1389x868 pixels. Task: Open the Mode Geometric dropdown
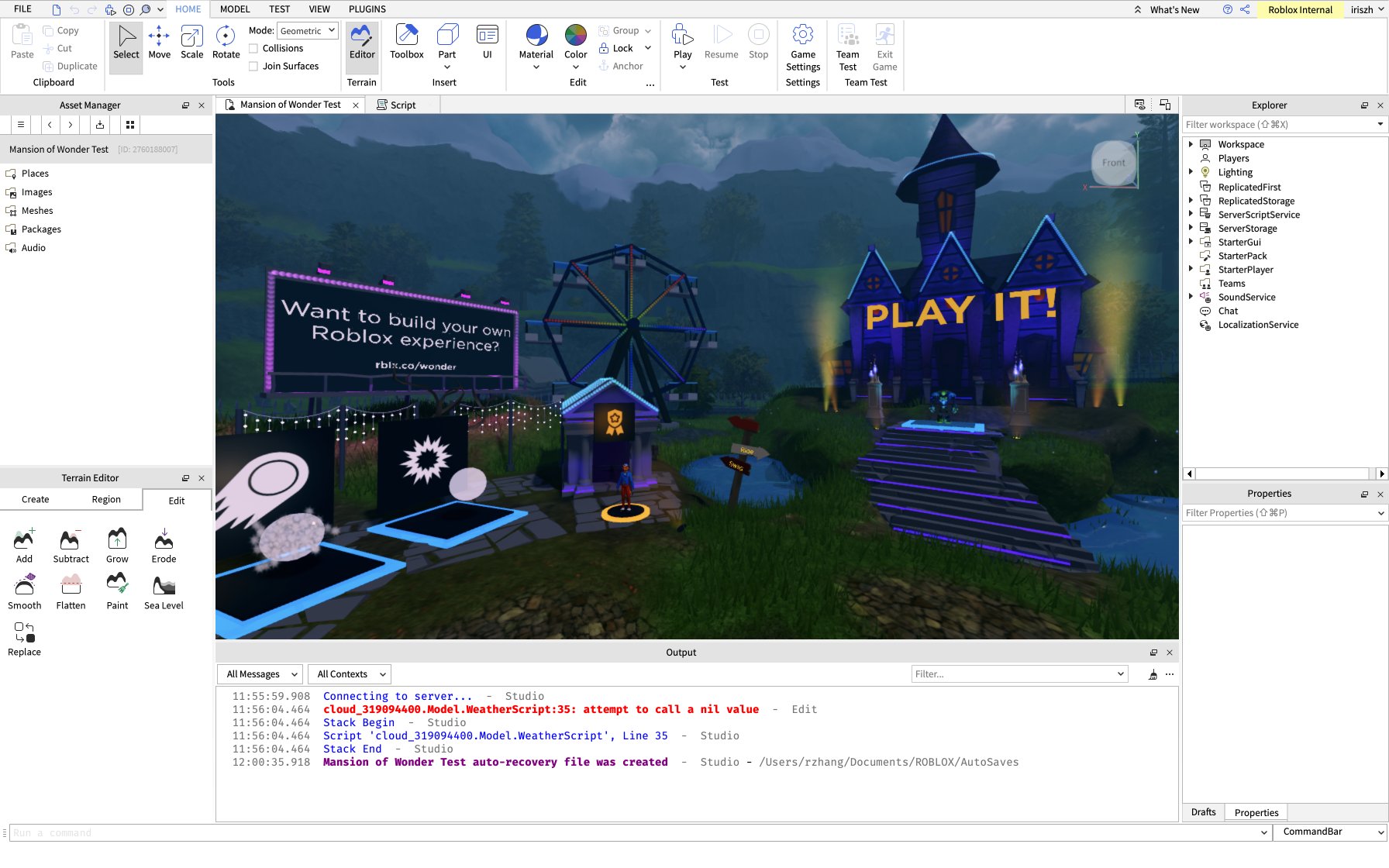click(308, 30)
